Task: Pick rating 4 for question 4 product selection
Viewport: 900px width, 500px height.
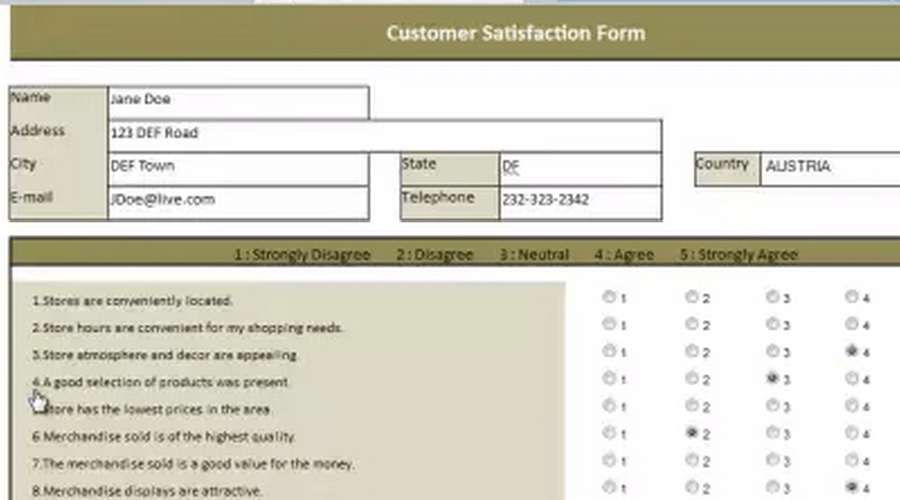Action: pyautogui.click(x=851, y=378)
